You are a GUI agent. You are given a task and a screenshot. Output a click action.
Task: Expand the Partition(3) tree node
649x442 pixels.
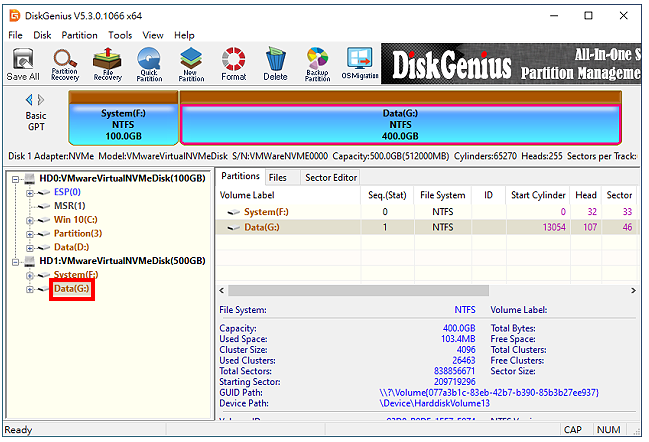coord(29,234)
